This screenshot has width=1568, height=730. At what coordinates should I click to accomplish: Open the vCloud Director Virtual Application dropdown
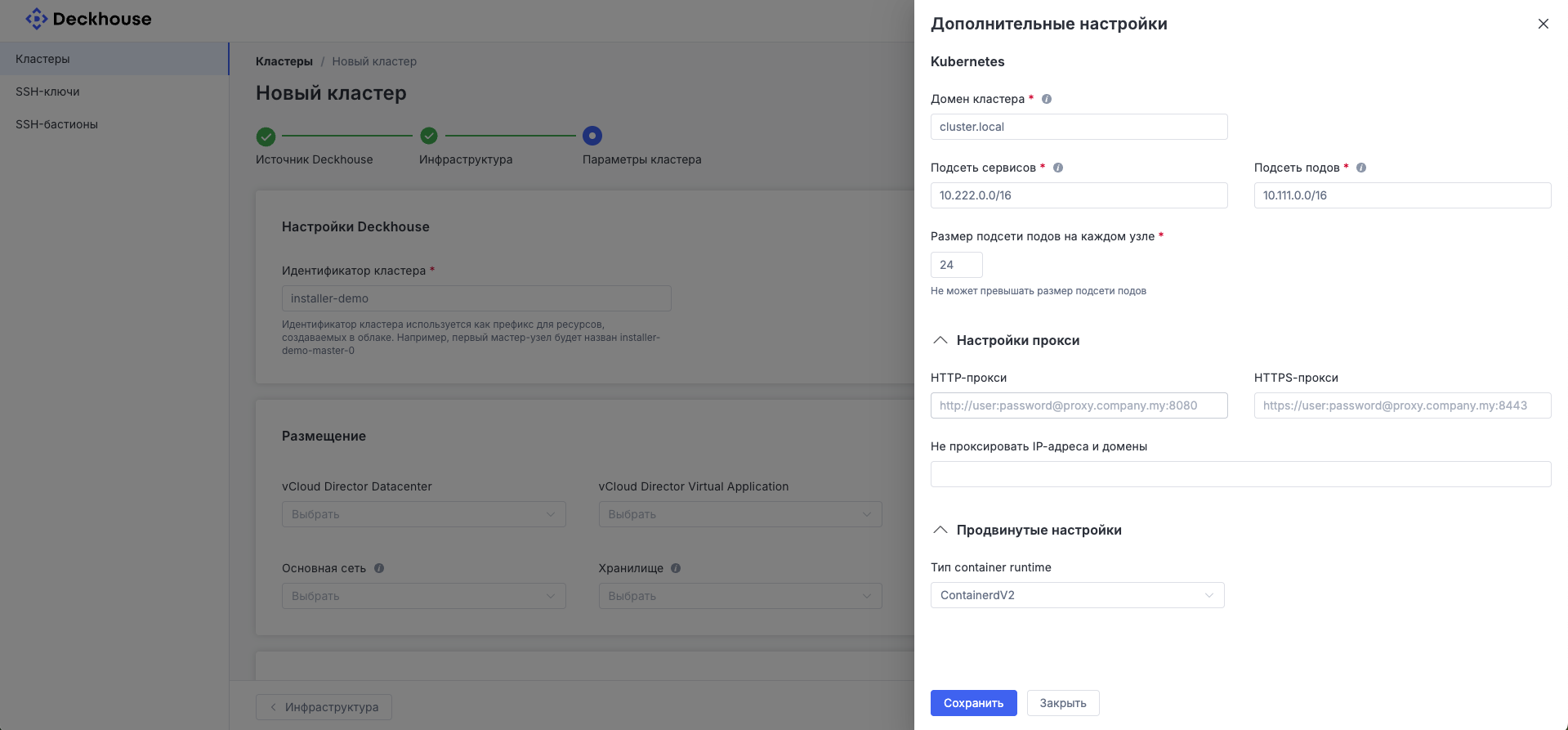740,514
